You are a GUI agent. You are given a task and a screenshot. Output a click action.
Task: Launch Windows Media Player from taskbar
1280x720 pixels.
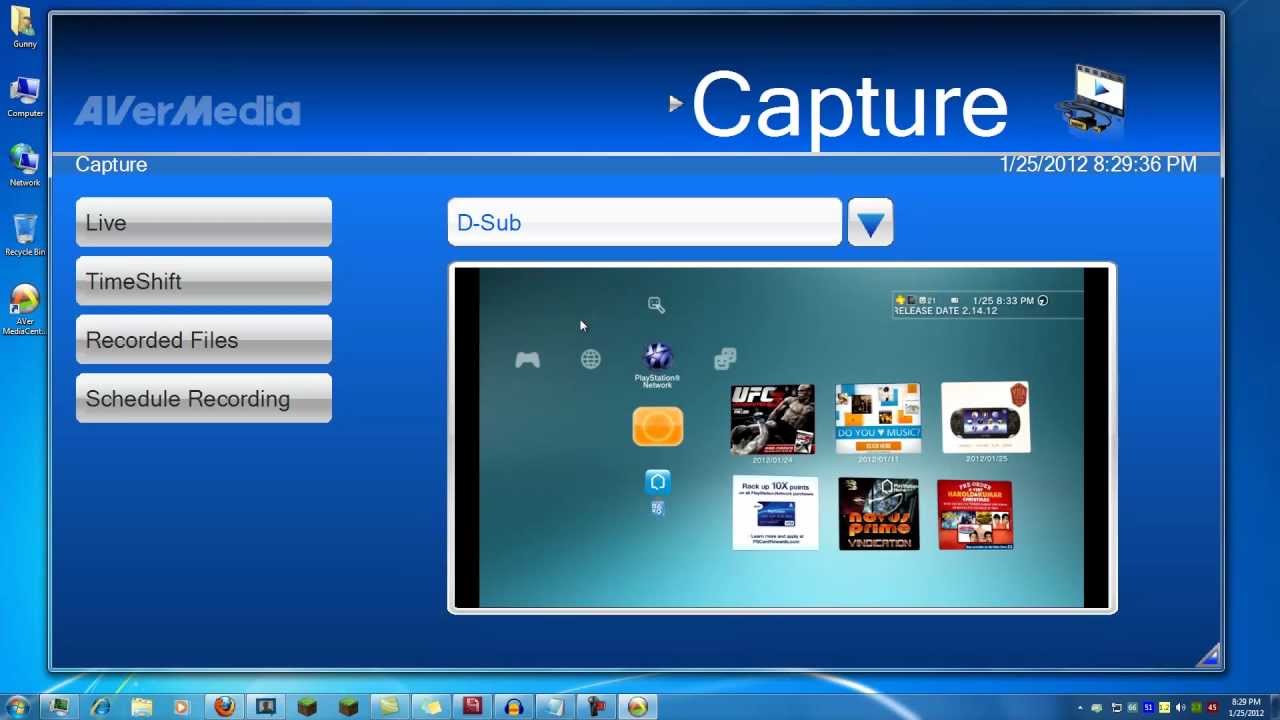click(182, 707)
